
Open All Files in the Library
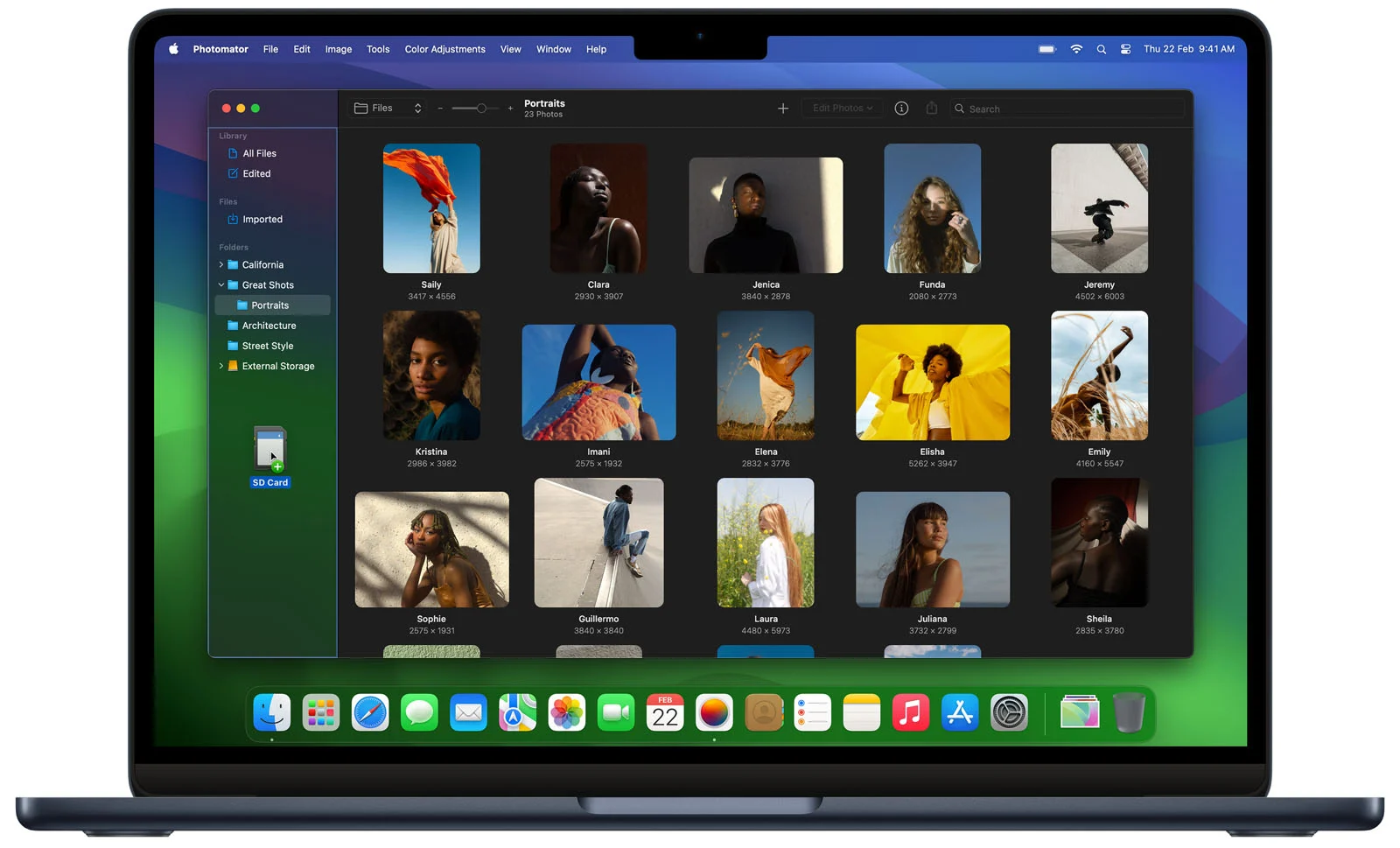point(259,153)
